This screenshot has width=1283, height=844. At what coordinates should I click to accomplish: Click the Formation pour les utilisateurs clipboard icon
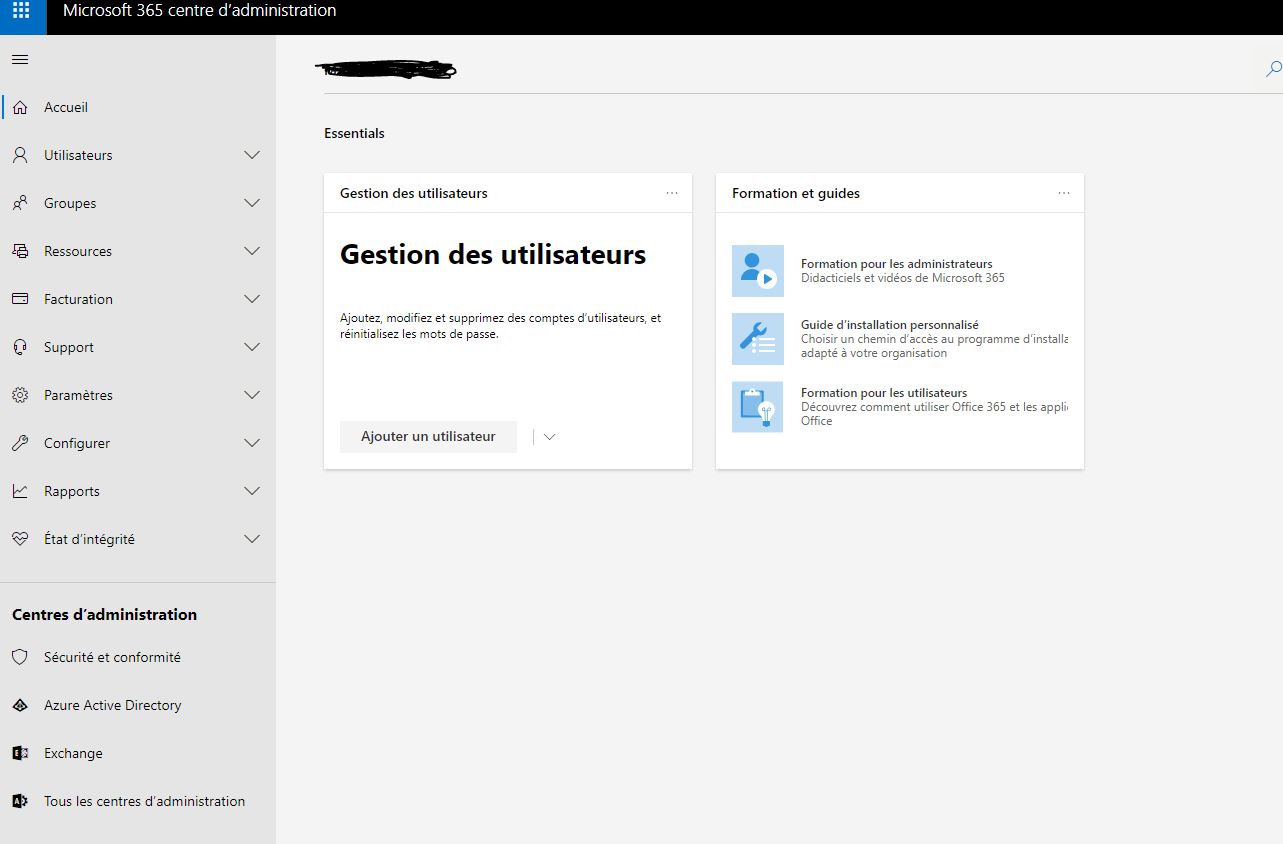click(757, 407)
